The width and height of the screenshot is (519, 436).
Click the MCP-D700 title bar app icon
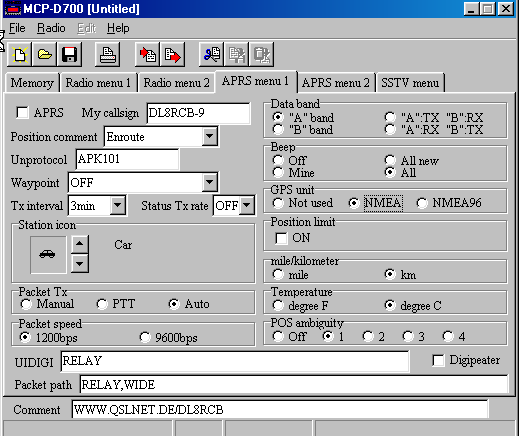pyautogui.click(x=13, y=8)
